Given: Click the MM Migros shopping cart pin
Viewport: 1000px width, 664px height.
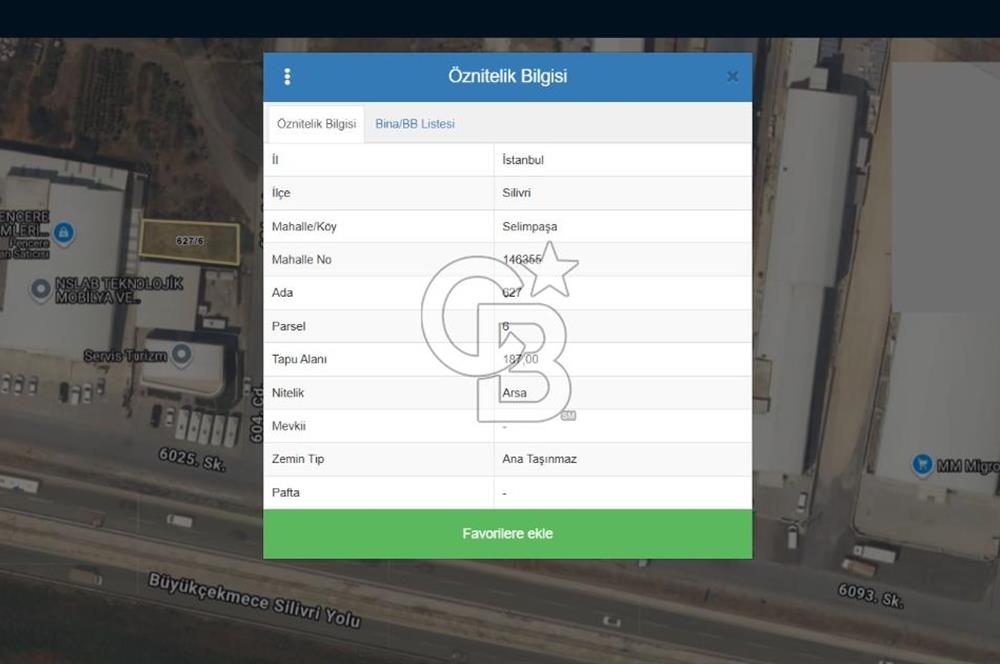Looking at the screenshot, I should point(922,464).
